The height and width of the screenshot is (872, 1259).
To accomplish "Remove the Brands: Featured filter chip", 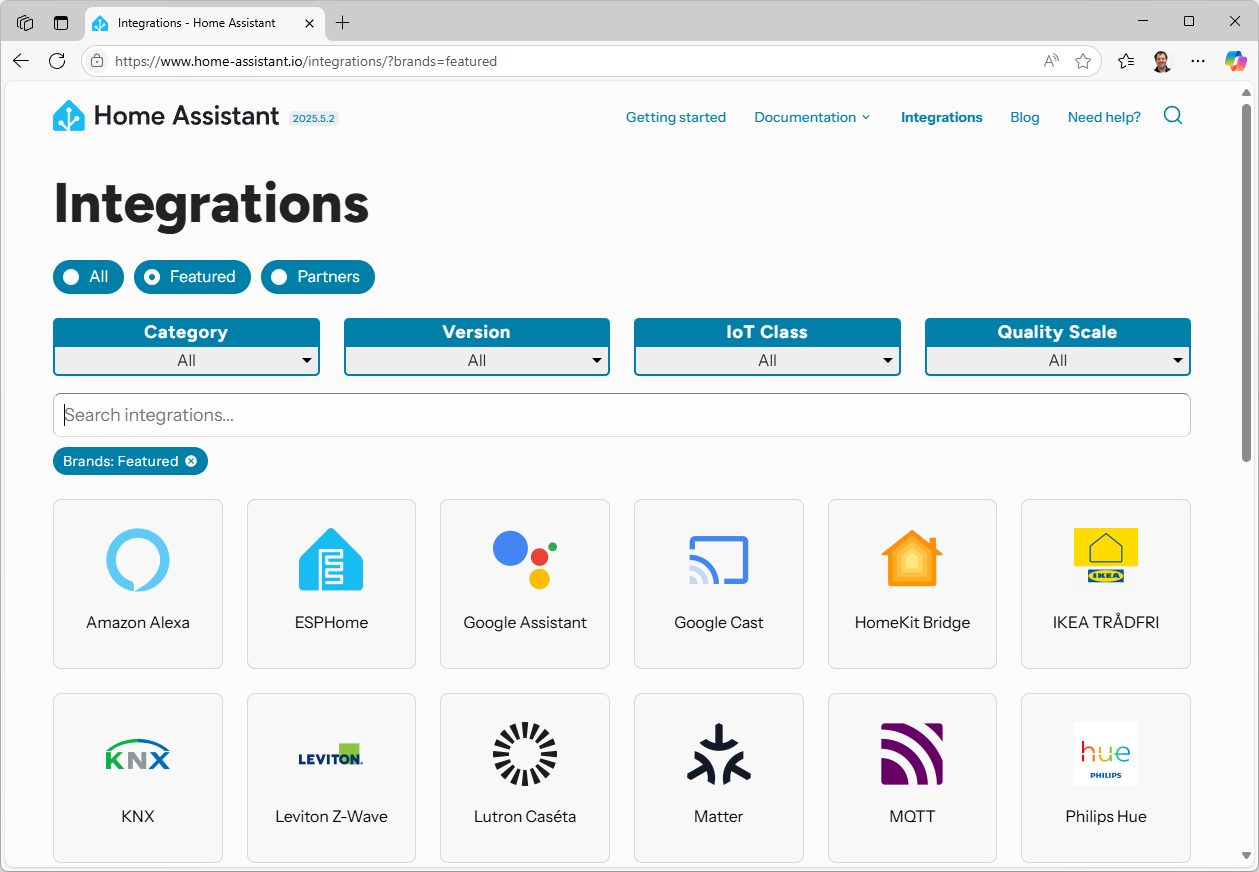I will pos(191,461).
